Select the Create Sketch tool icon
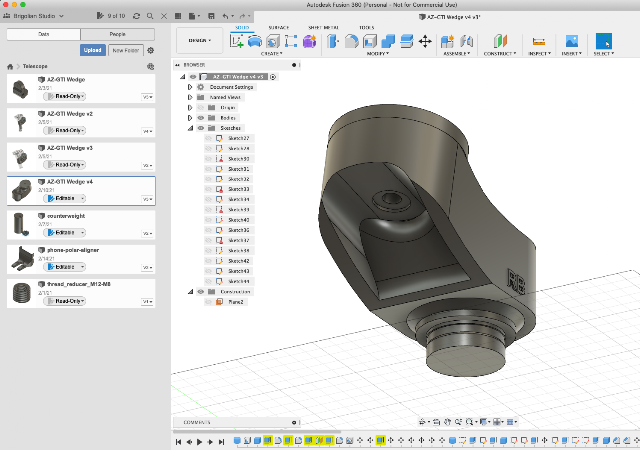The width and height of the screenshot is (640, 450). [237, 41]
